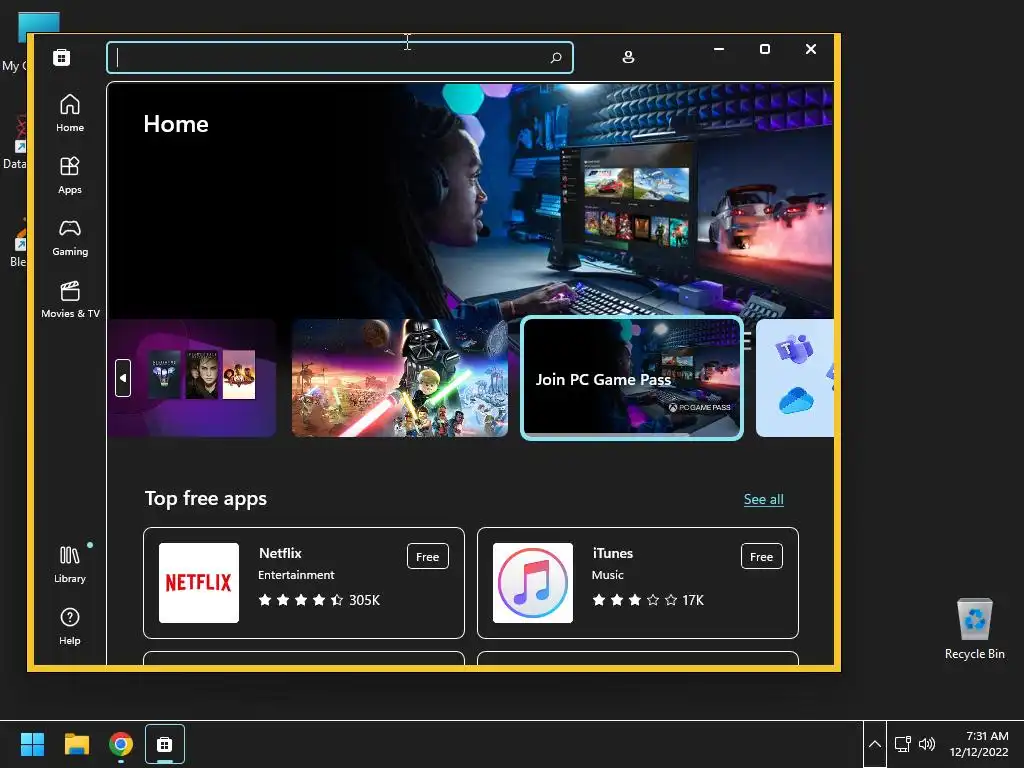
Task: Close the Microsoft Store window
Action: coord(810,49)
